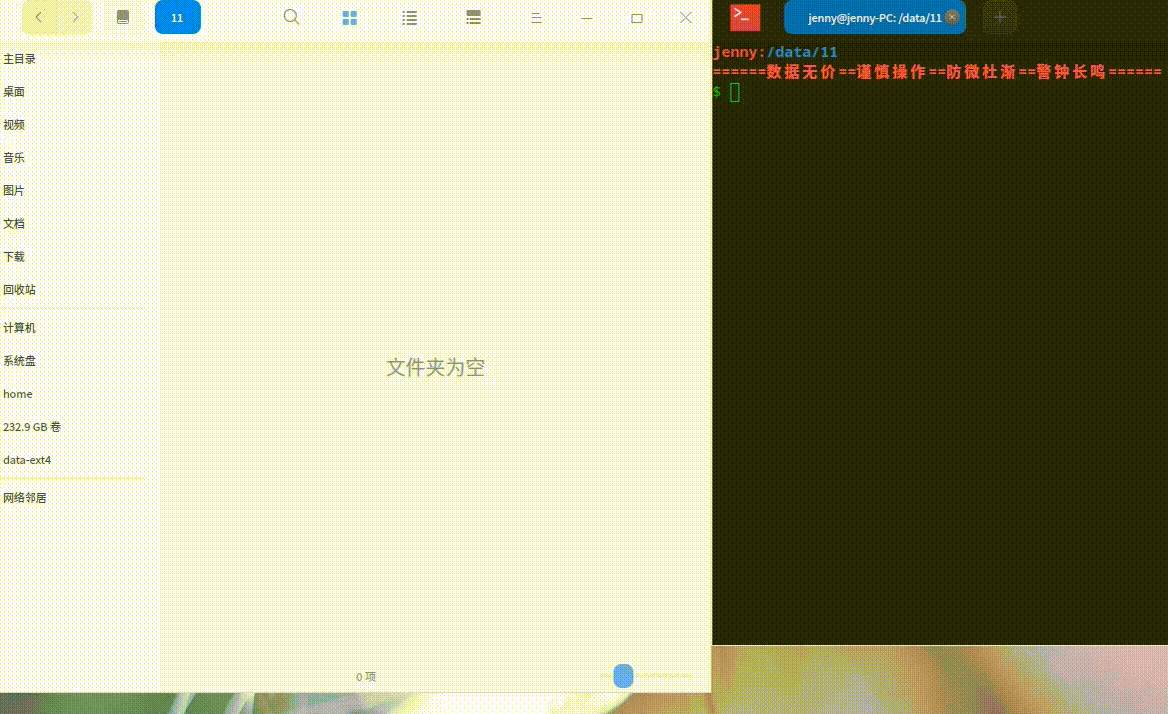Close the file manager window
1168x714 pixels.
pos(685,18)
